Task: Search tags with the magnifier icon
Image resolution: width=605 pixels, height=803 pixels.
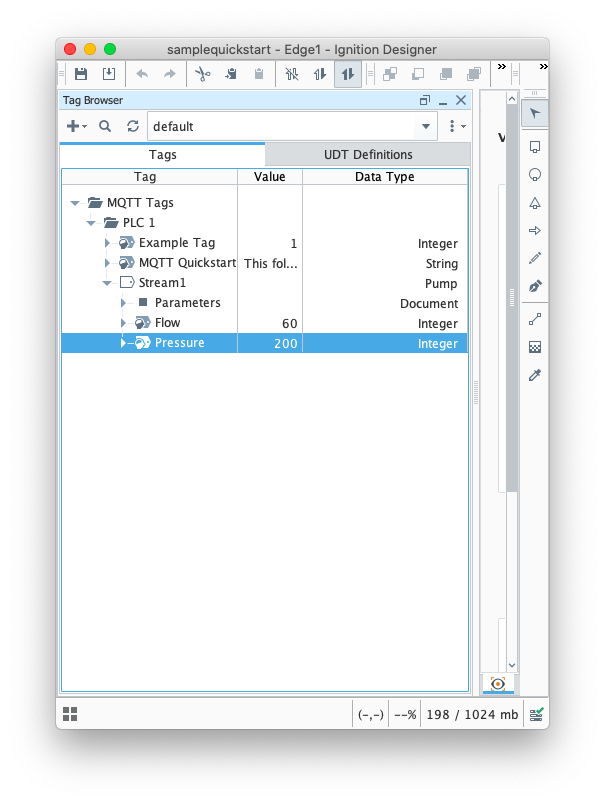Action: pos(105,126)
